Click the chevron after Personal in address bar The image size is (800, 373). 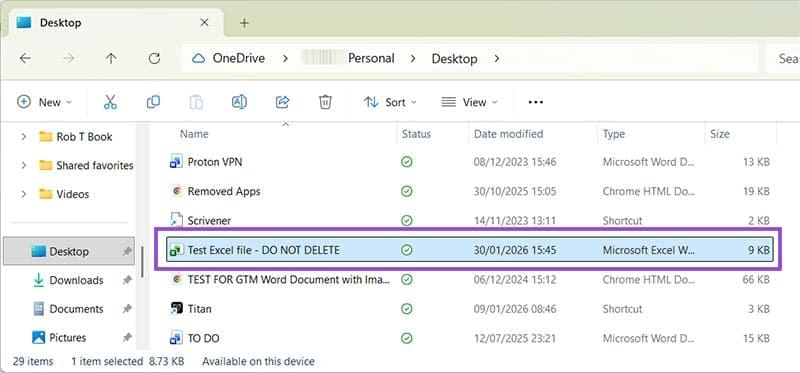coord(413,59)
